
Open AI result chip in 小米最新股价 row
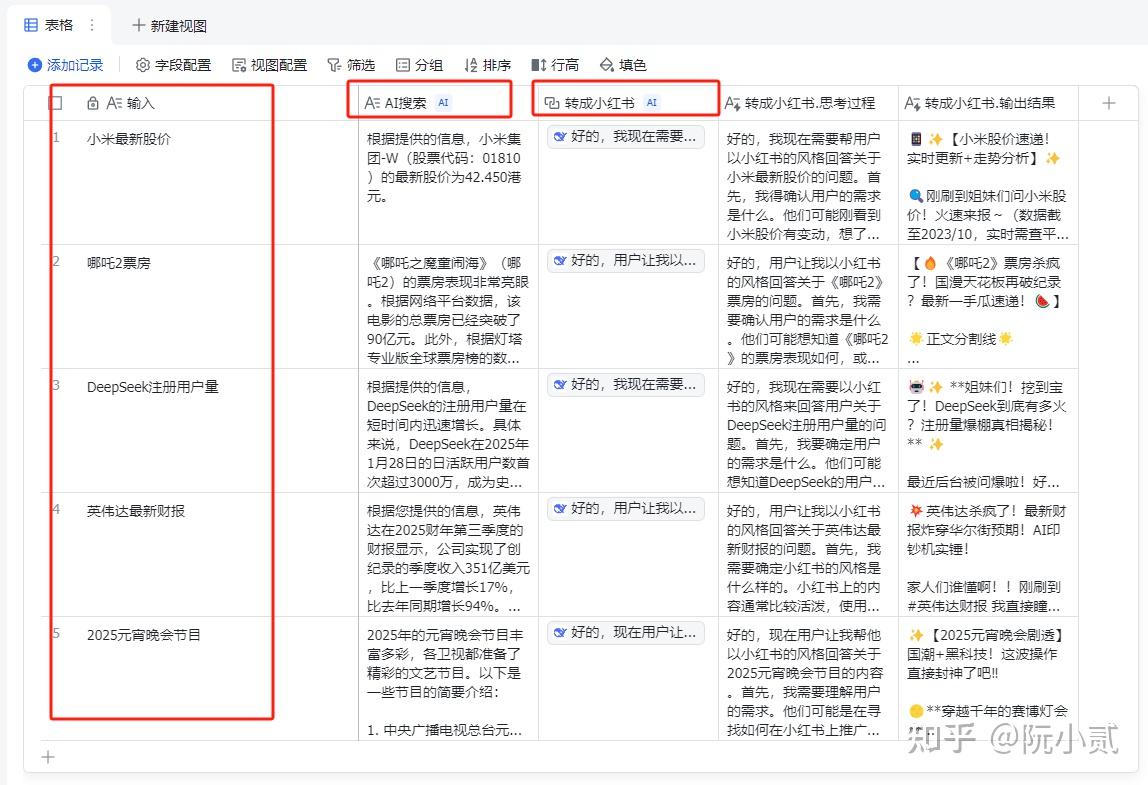(626, 137)
